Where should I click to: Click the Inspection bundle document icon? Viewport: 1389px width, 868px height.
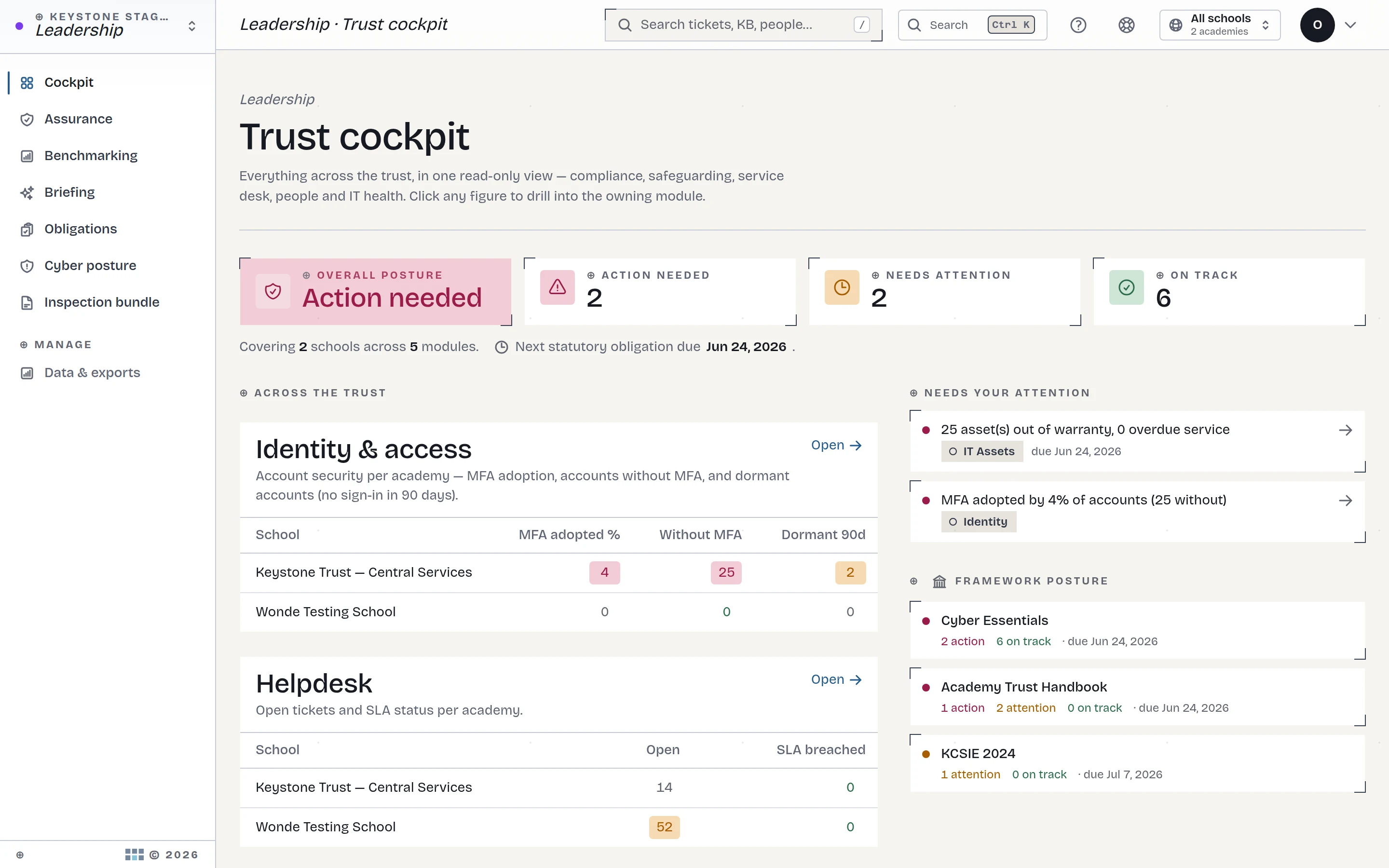(x=27, y=302)
